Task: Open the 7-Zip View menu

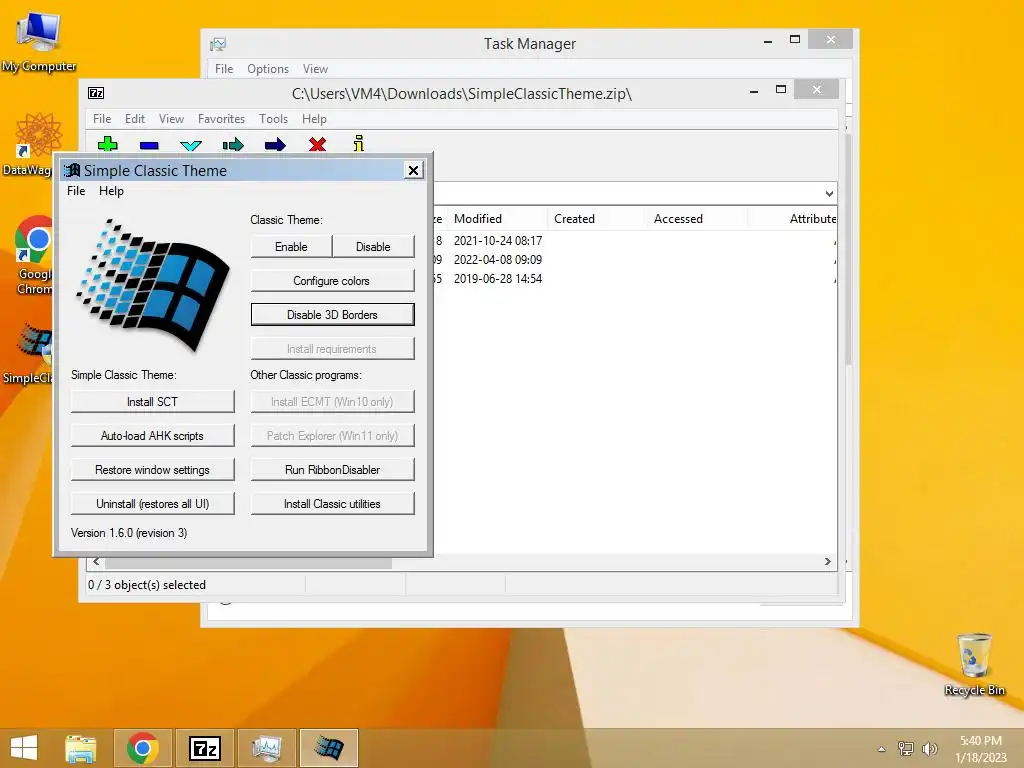Action: coord(171,119)
